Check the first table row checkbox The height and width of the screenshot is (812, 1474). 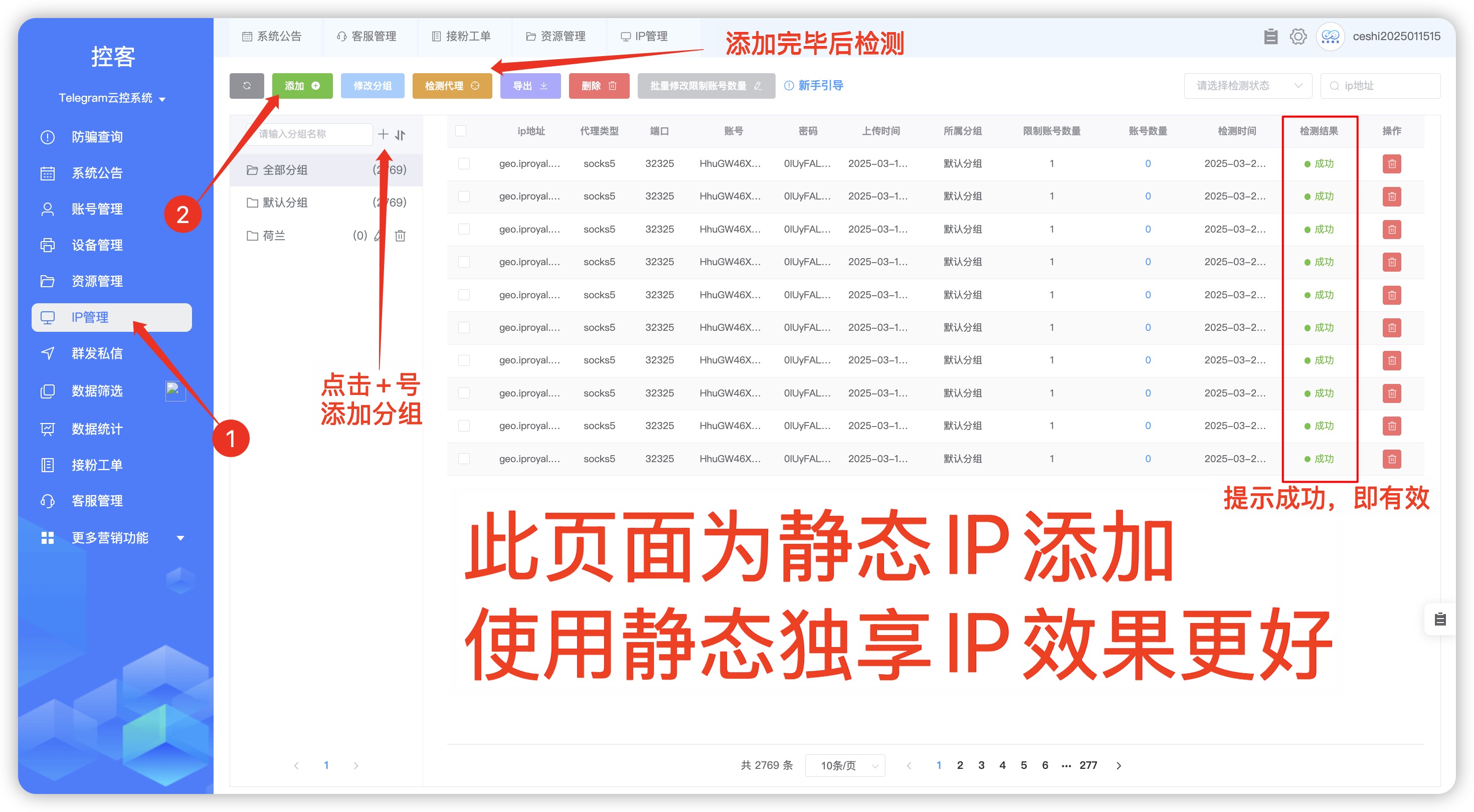click(464, 164)
